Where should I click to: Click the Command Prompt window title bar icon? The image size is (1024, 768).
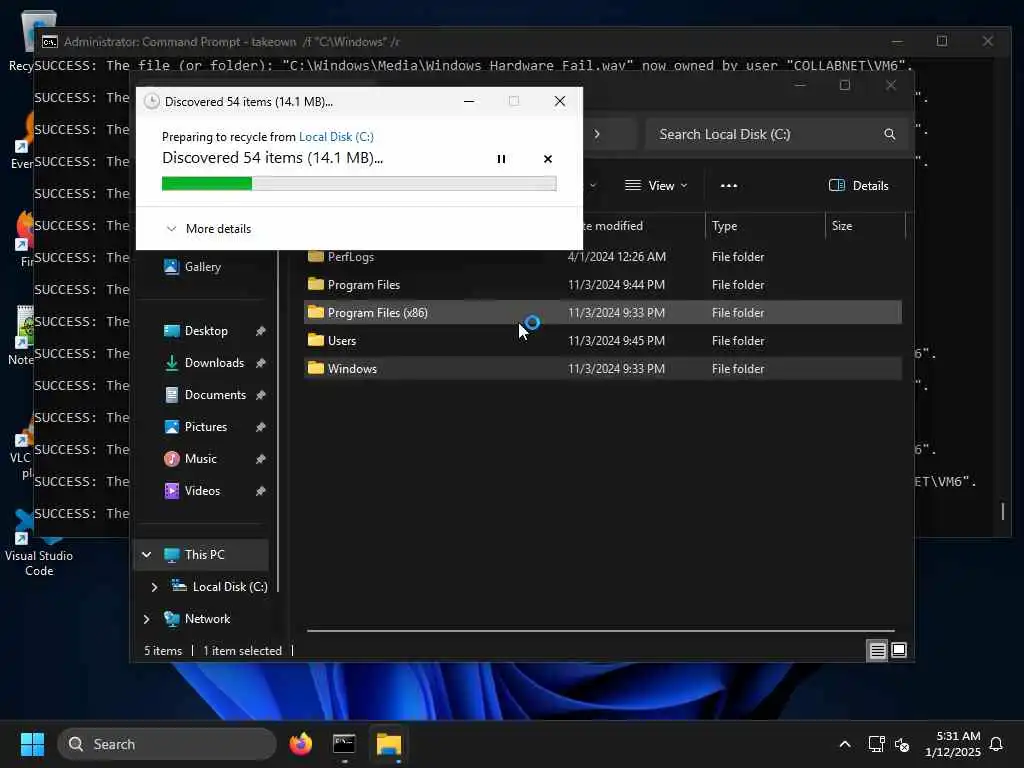point(50,42)
